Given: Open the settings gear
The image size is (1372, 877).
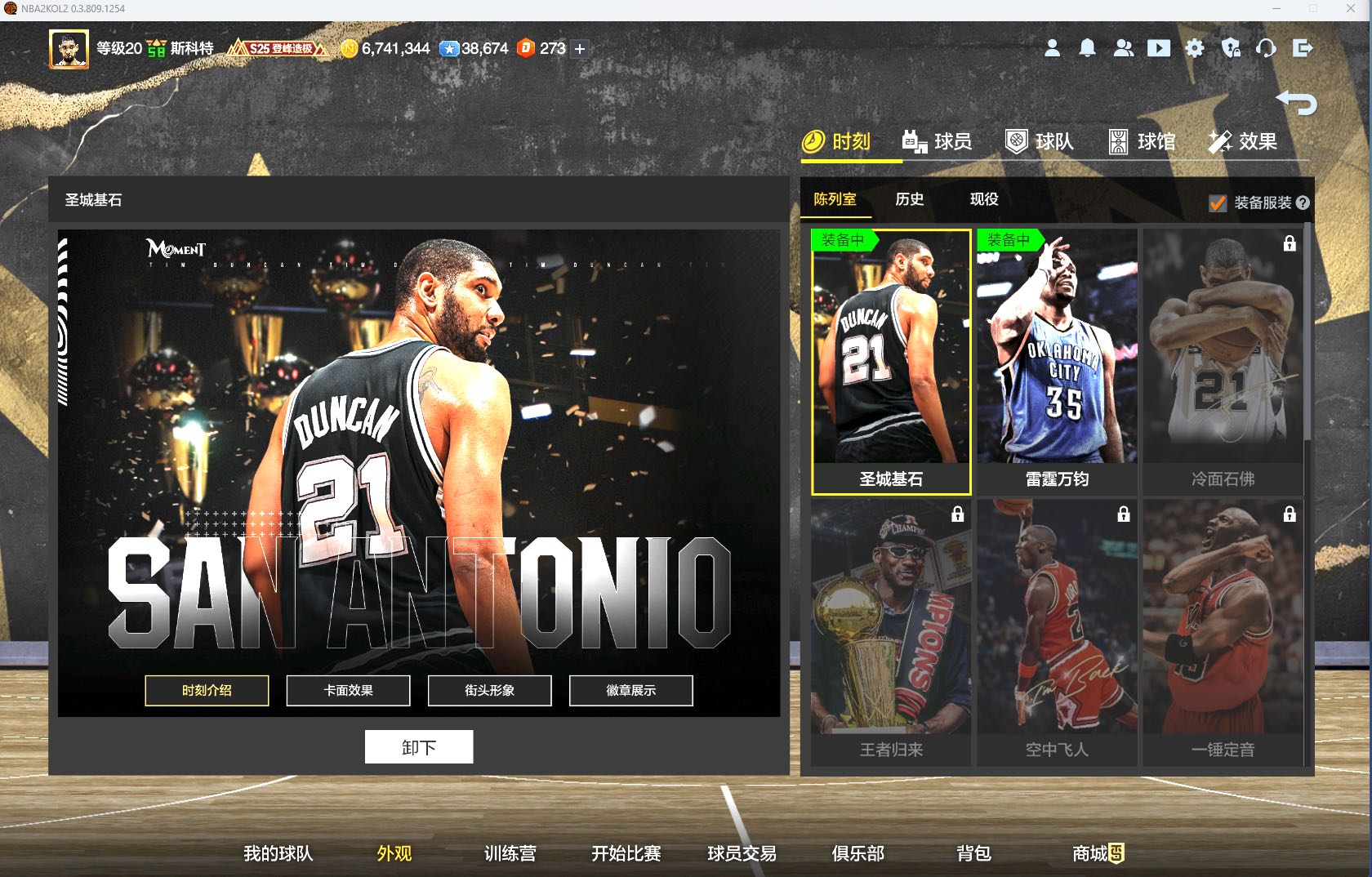Looking at the screenshot, I should 1194,48.
